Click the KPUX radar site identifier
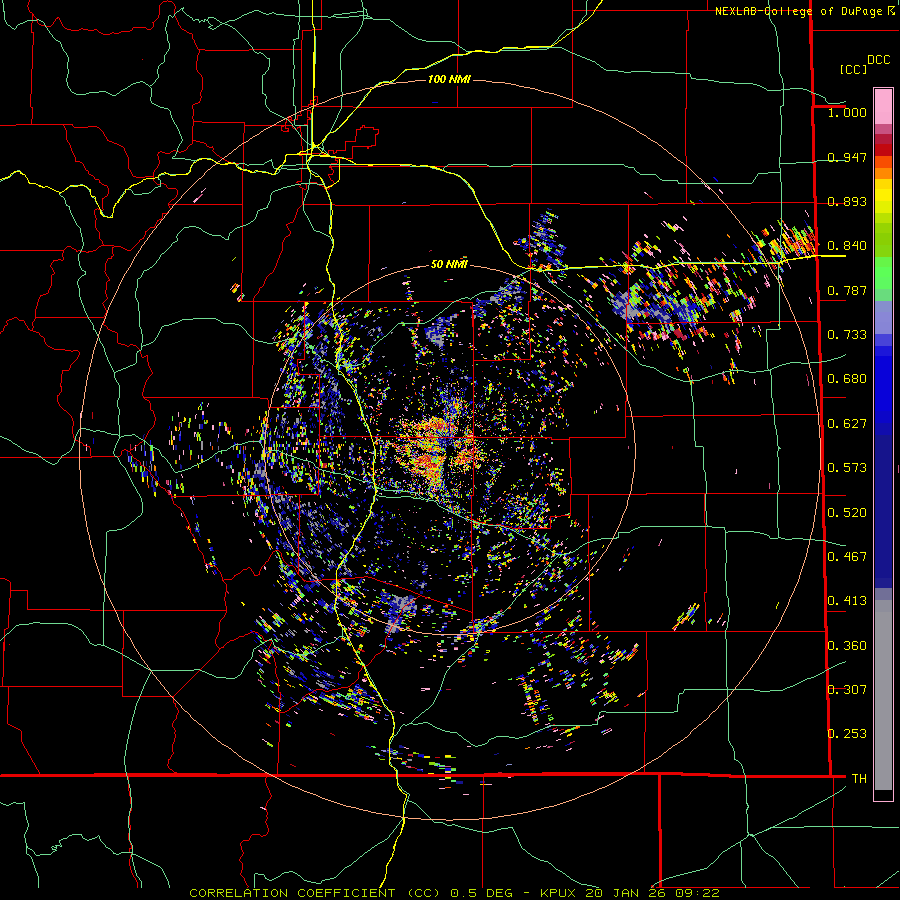The image size is (900, 900). pos(559,893)
